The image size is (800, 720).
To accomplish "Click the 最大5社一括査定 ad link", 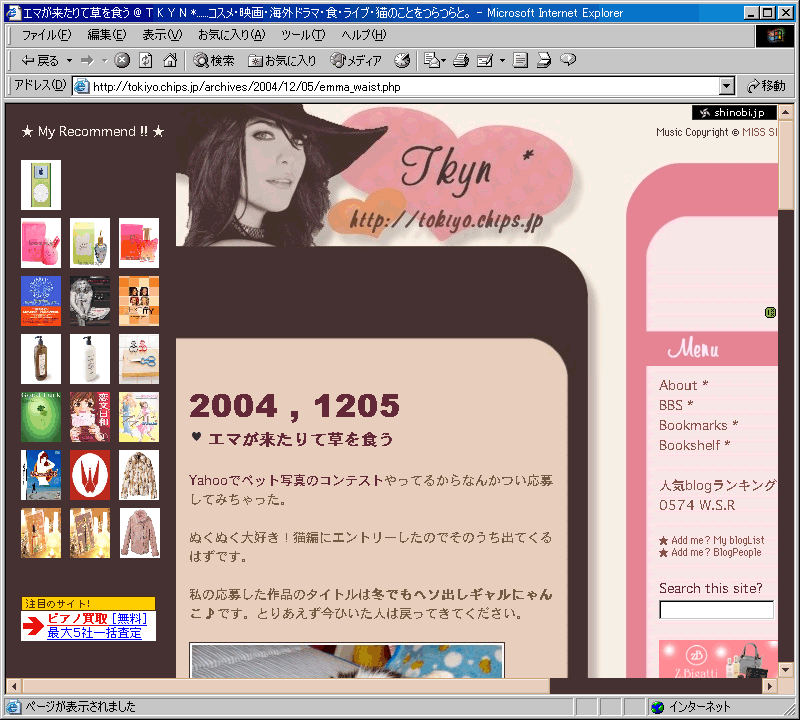I will pyautogui.click(x=94, y=633).
